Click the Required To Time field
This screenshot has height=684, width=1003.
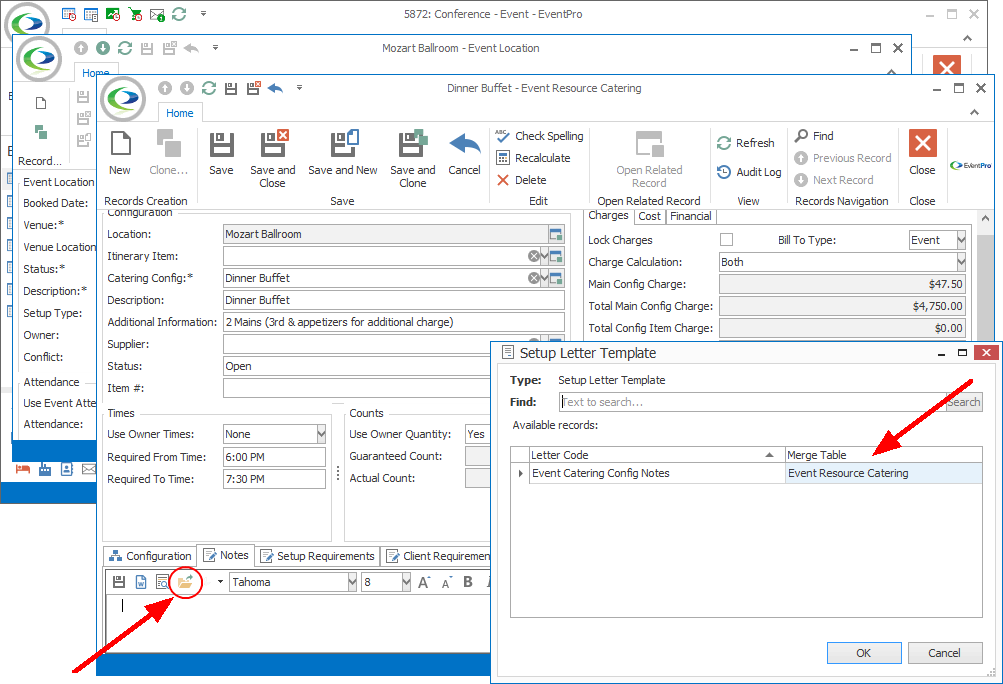[274, 479]
